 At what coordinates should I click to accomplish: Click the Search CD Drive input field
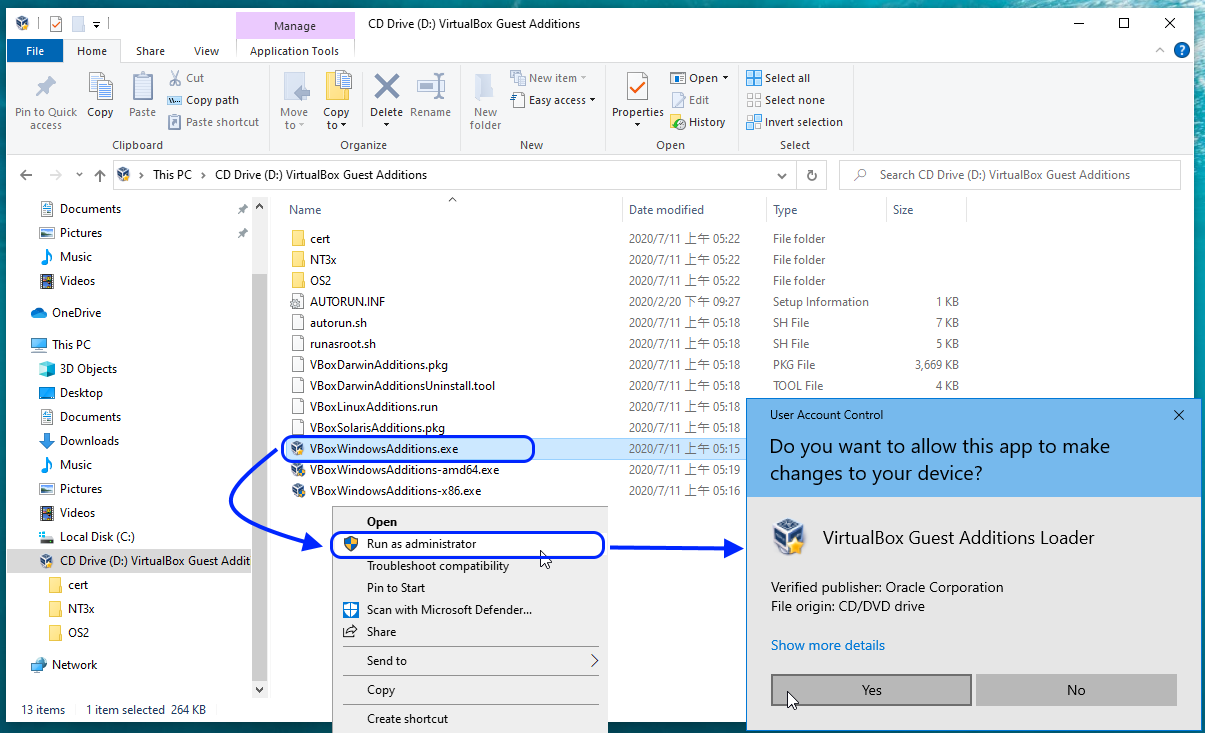(x=1010, y=175)
